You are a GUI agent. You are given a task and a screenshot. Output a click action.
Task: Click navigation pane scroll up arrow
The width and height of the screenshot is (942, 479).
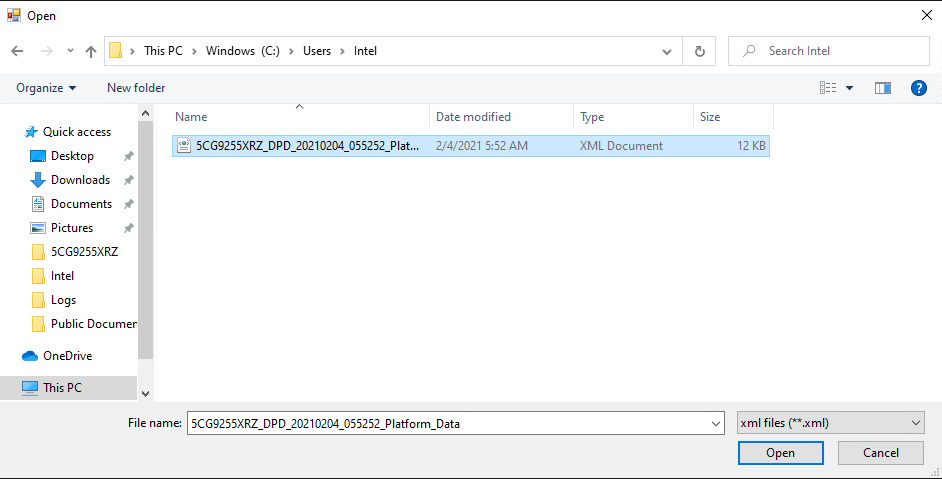coord(145,113)
